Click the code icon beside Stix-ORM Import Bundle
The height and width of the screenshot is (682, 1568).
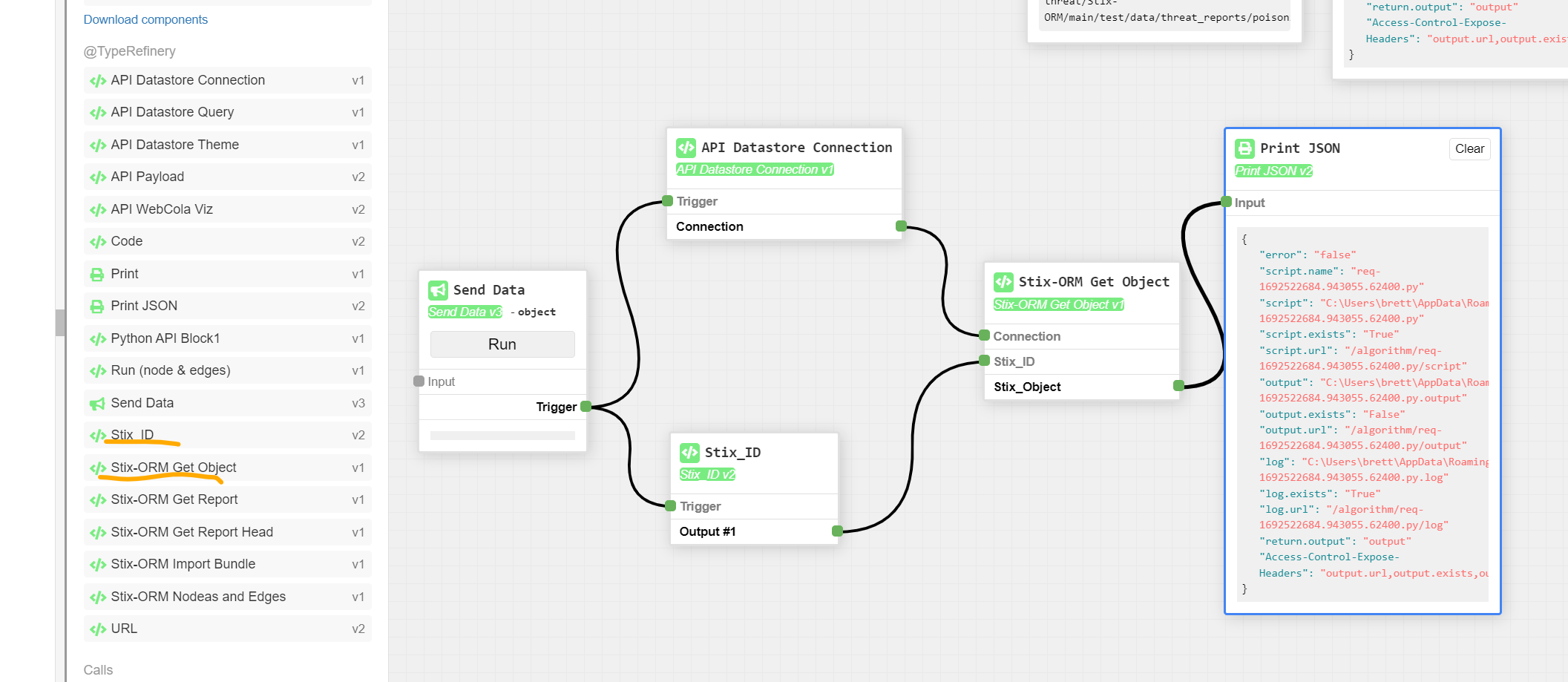(97, 564)
